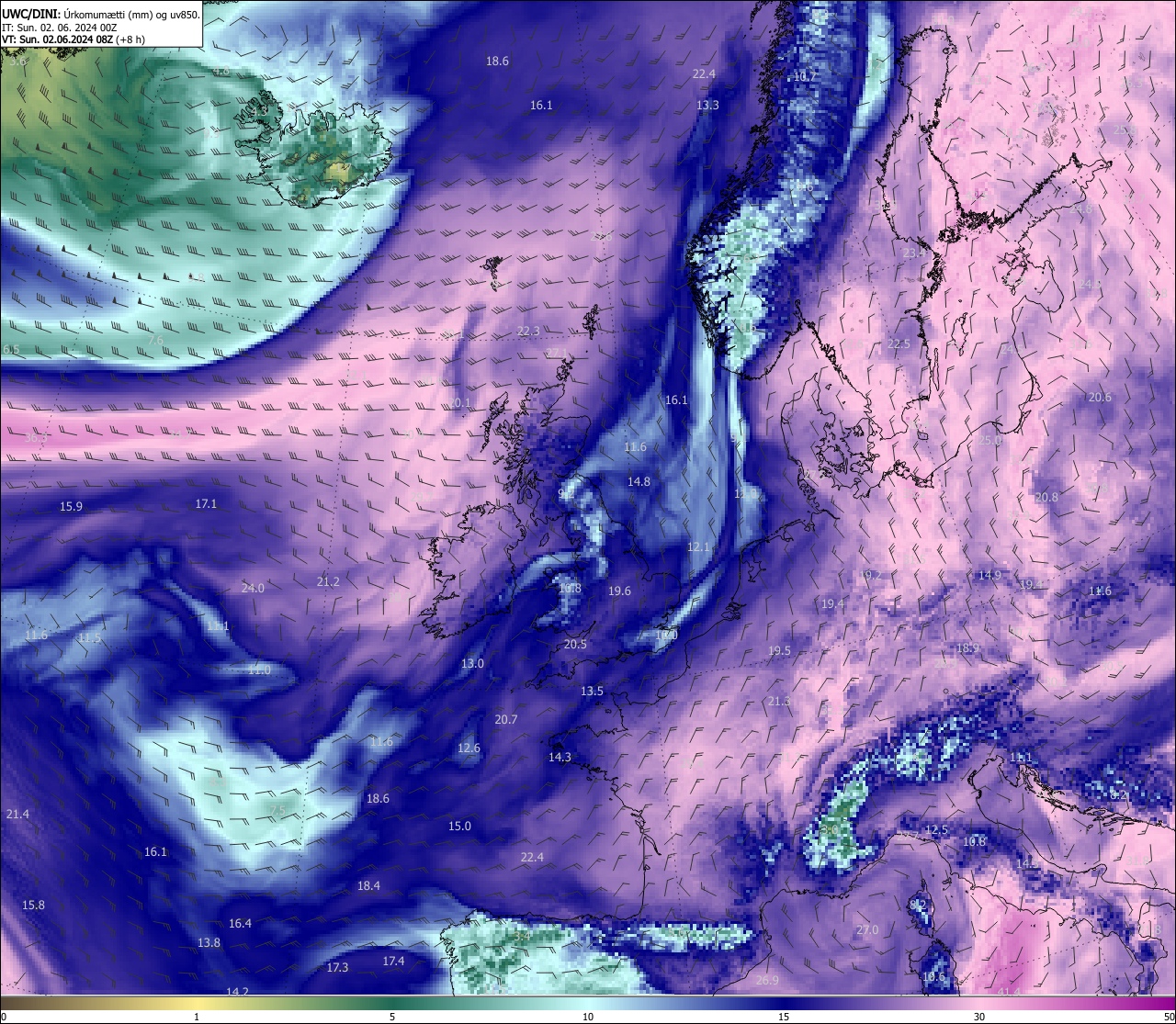Image resolution: width=1176 pixels, height=1024 pixels.
Task: Click the 19.6 value over eastern England
Action: 620,591
